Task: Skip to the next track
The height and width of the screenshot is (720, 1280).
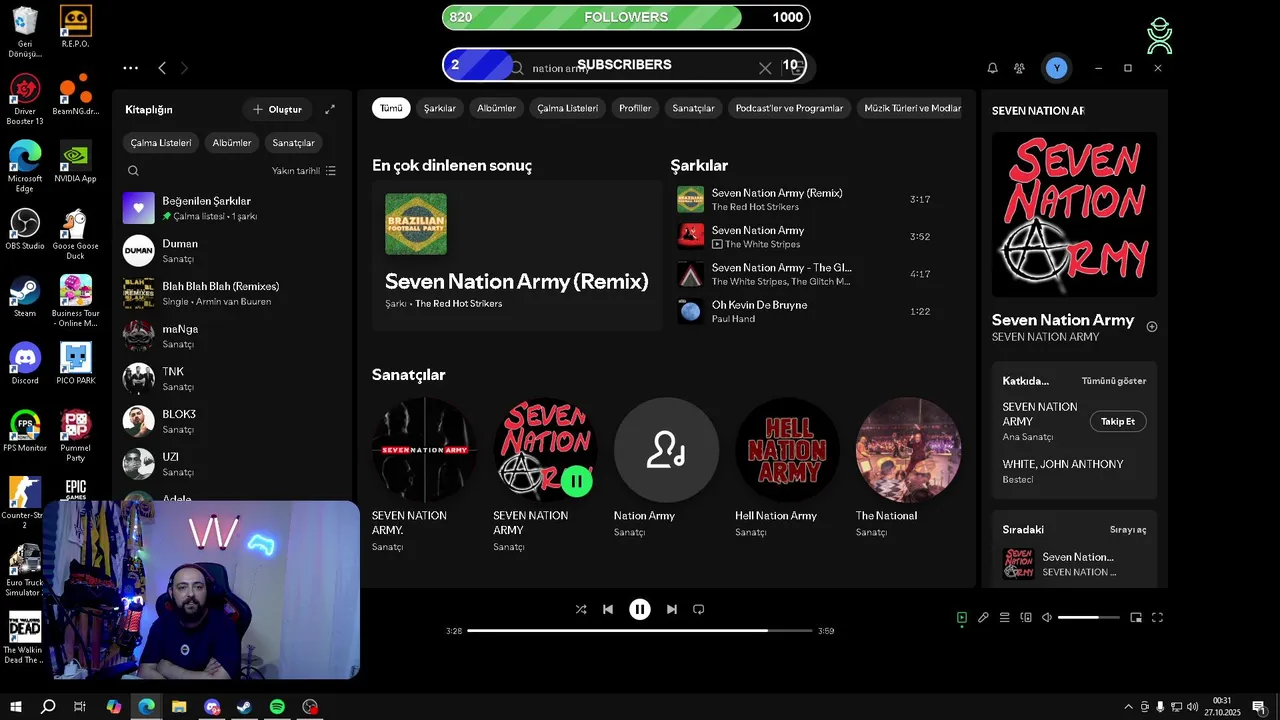Action: (x=672, y=609)
